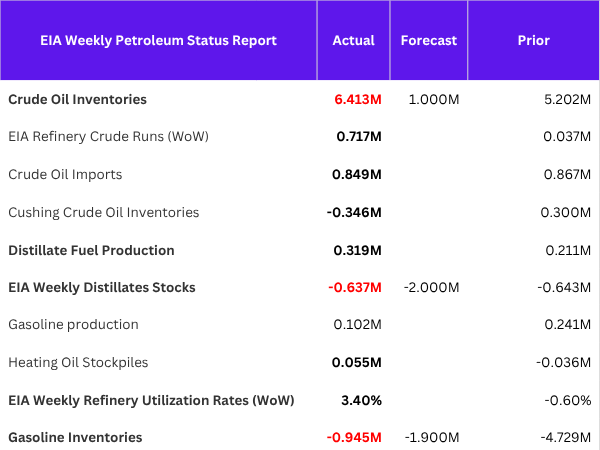Click the actual value 0.102M
This screenshot has width=600, height=450.
pos(357,324)
